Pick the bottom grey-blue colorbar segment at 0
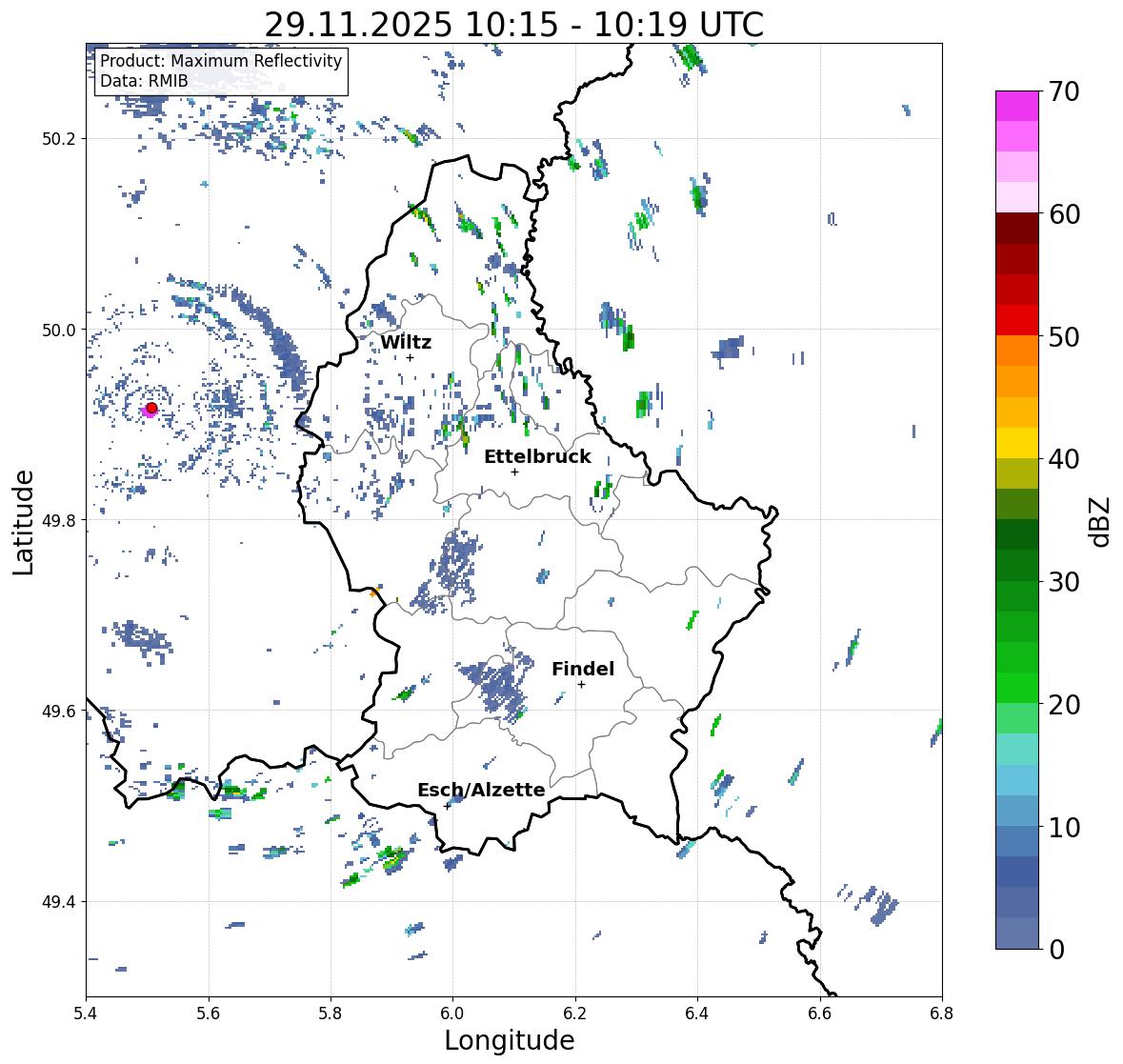 (1017, 934)
